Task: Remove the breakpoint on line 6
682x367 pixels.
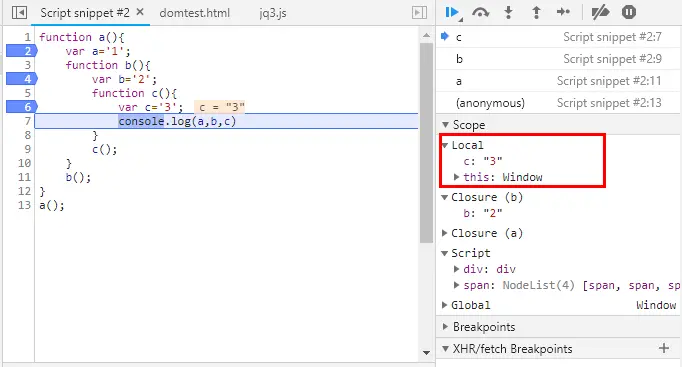Action: (x=22, y=107)
